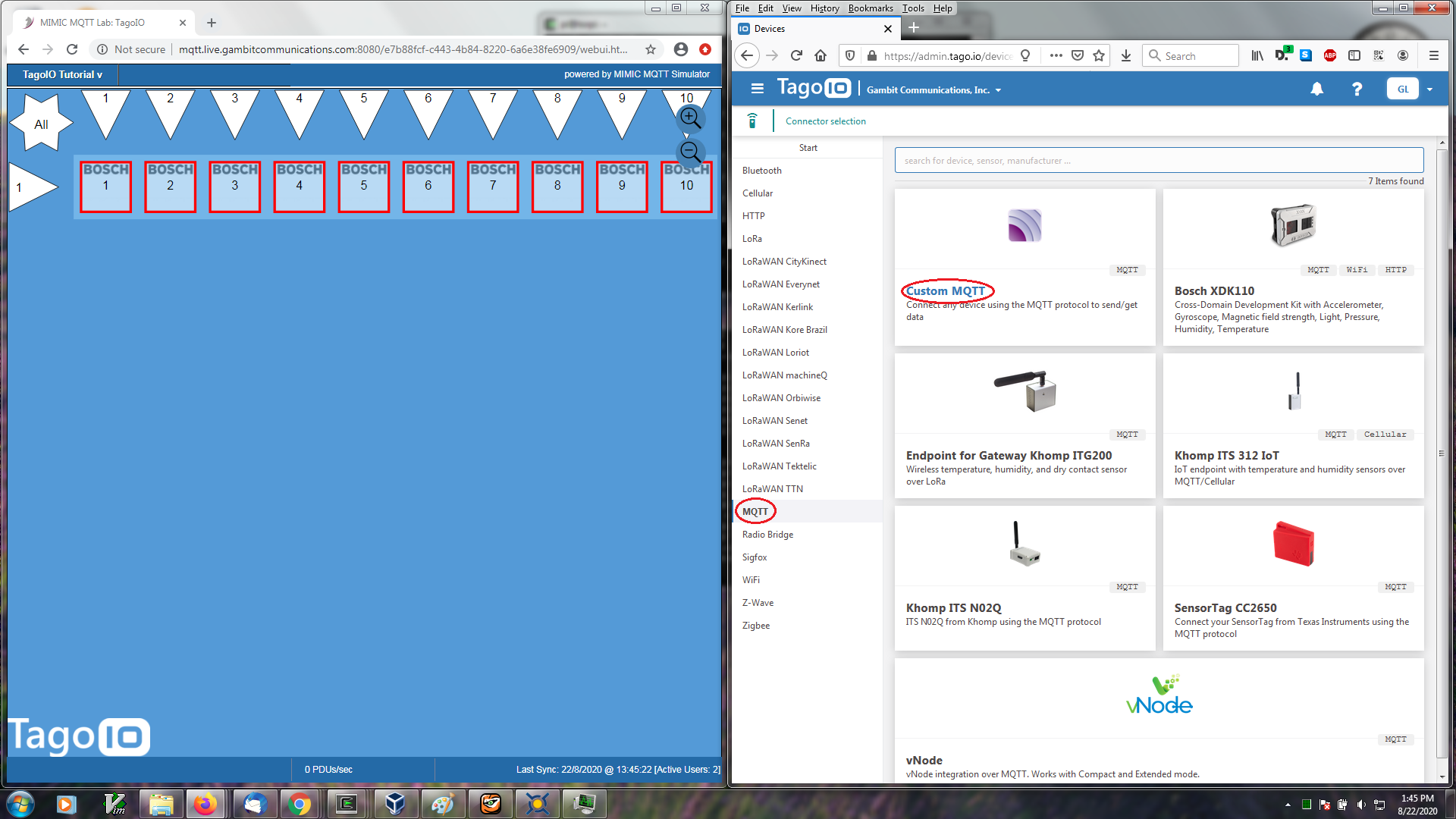Select column triangle number 7
Screen dimensions: 1456x819
point(493,114)
